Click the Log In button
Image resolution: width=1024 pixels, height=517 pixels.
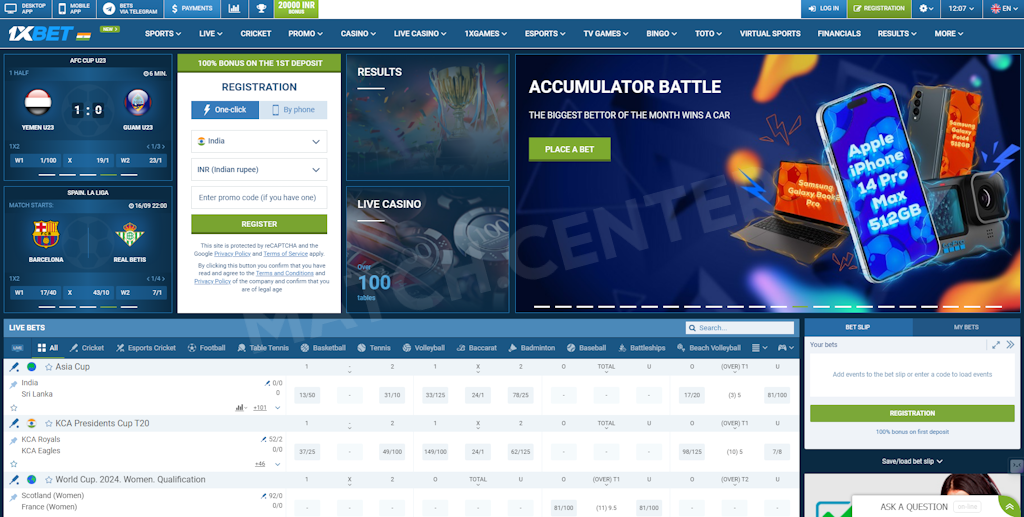click(x=824, y=8)
